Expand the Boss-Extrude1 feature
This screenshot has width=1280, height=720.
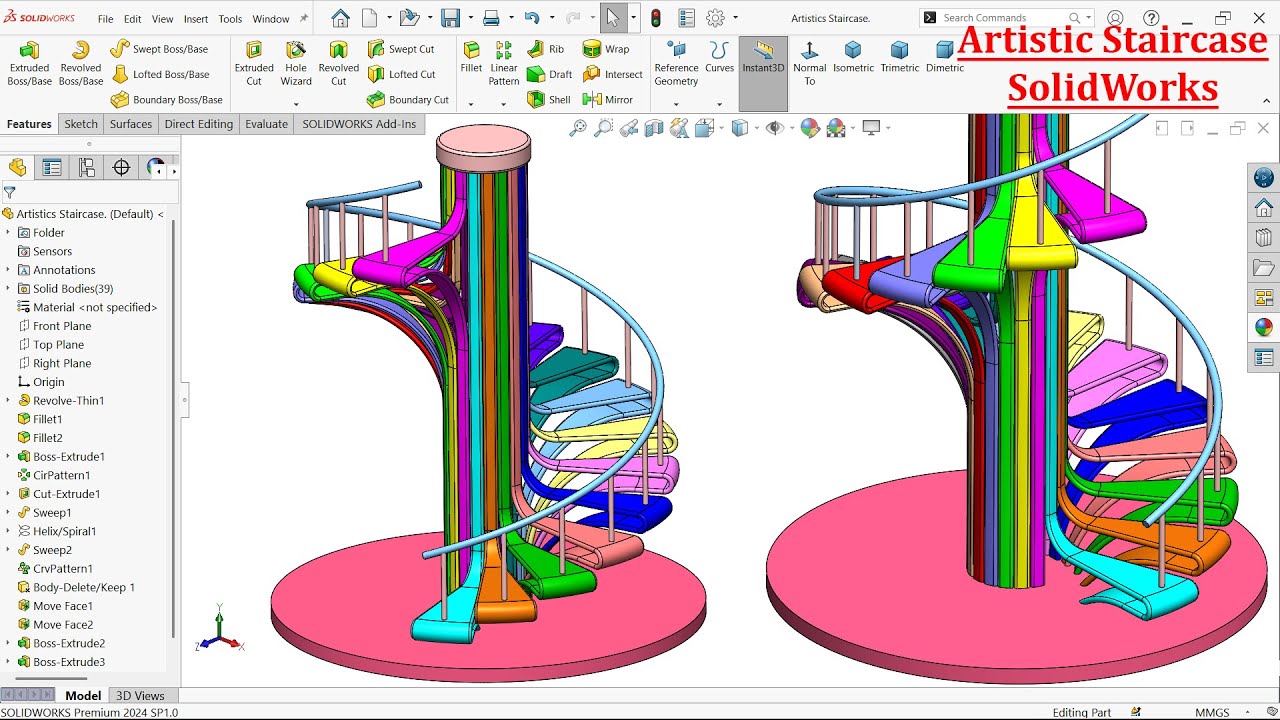[8, 457]
